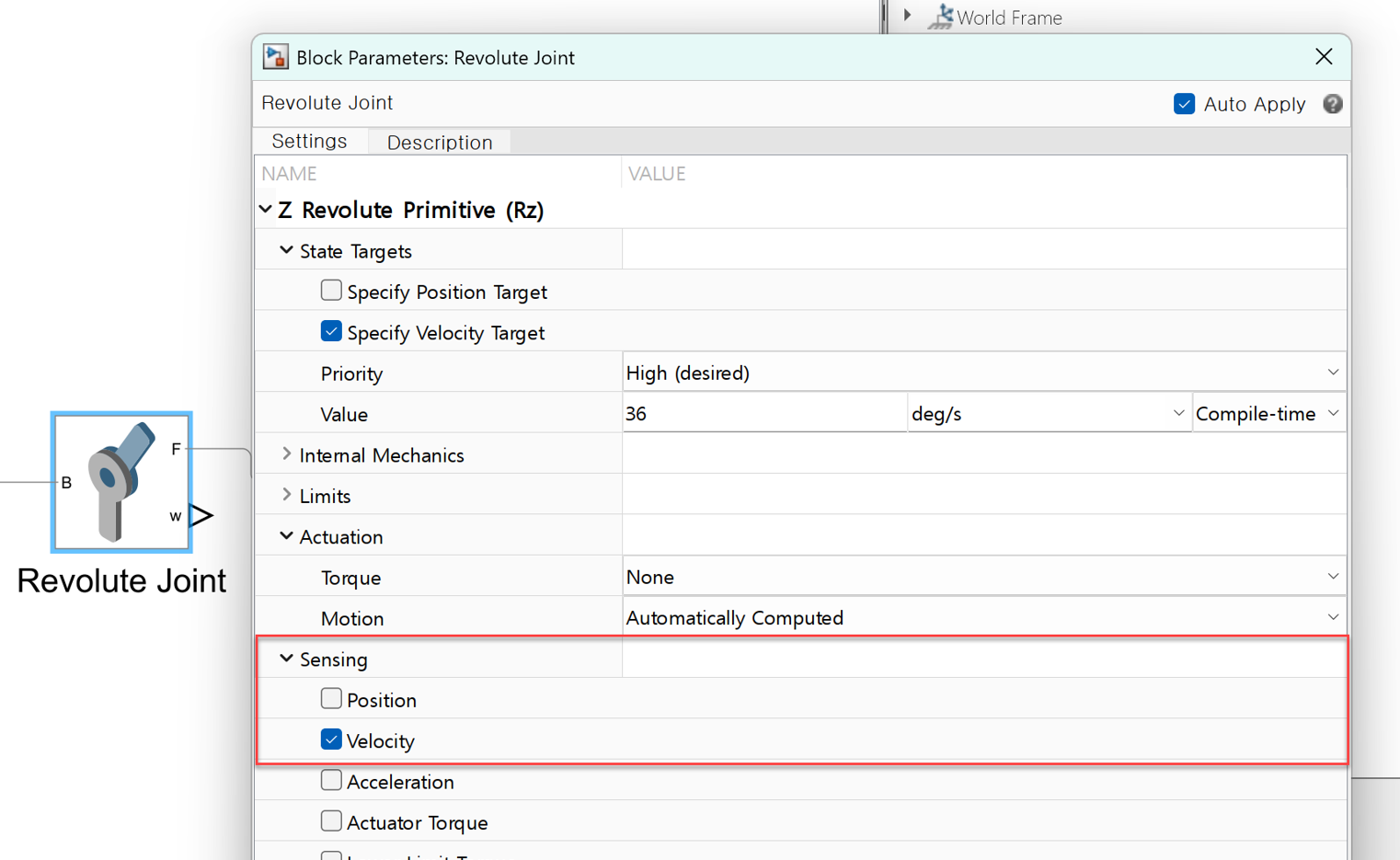
Task: Enable Specify Position Target checkbox
Action: pyautogui.click(x=331, y=291)
